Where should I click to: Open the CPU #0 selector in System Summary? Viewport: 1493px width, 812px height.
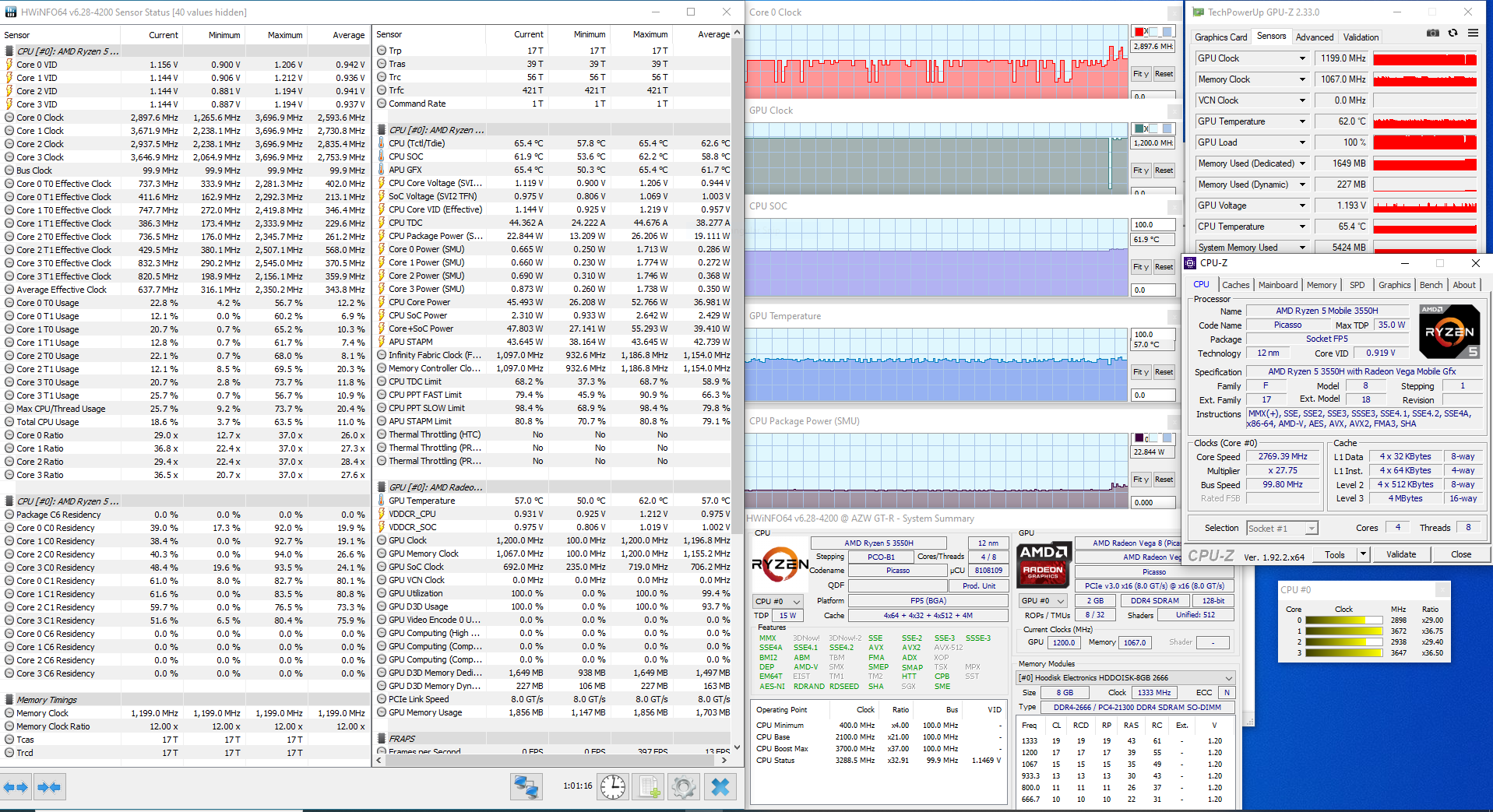click(x=777, y=601)
